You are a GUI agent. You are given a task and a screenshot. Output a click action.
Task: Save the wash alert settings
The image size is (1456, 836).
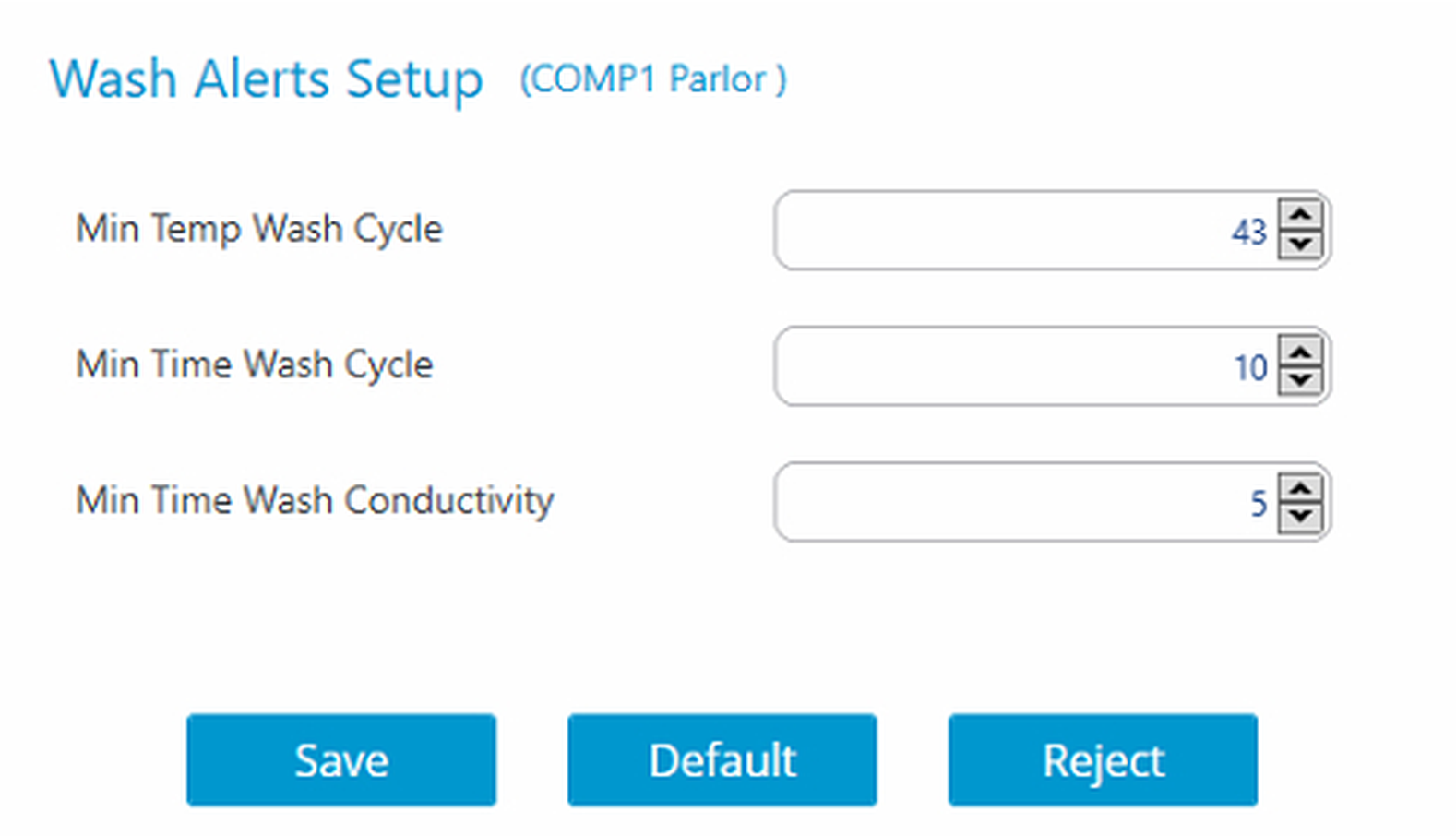coord(340,760)
